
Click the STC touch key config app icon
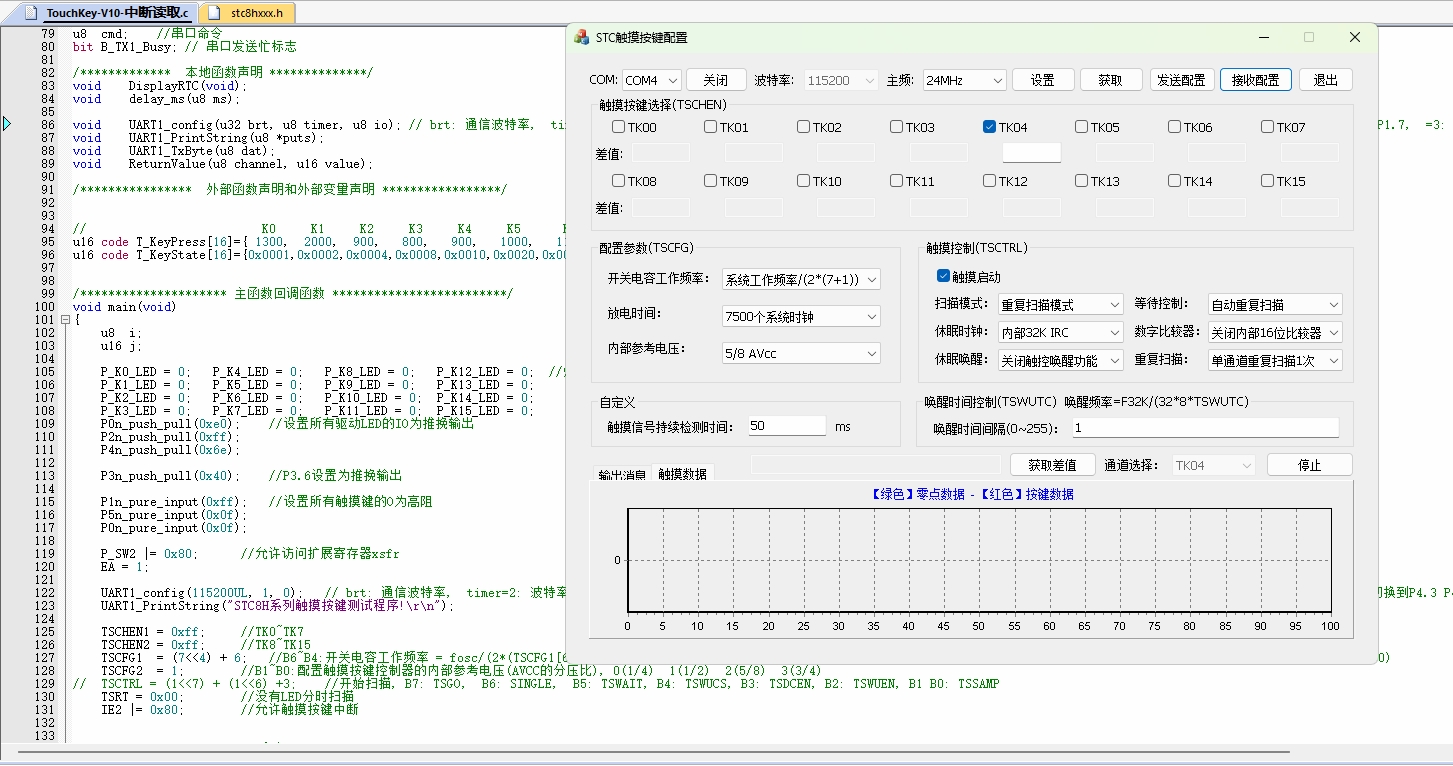tap(581, 37)
